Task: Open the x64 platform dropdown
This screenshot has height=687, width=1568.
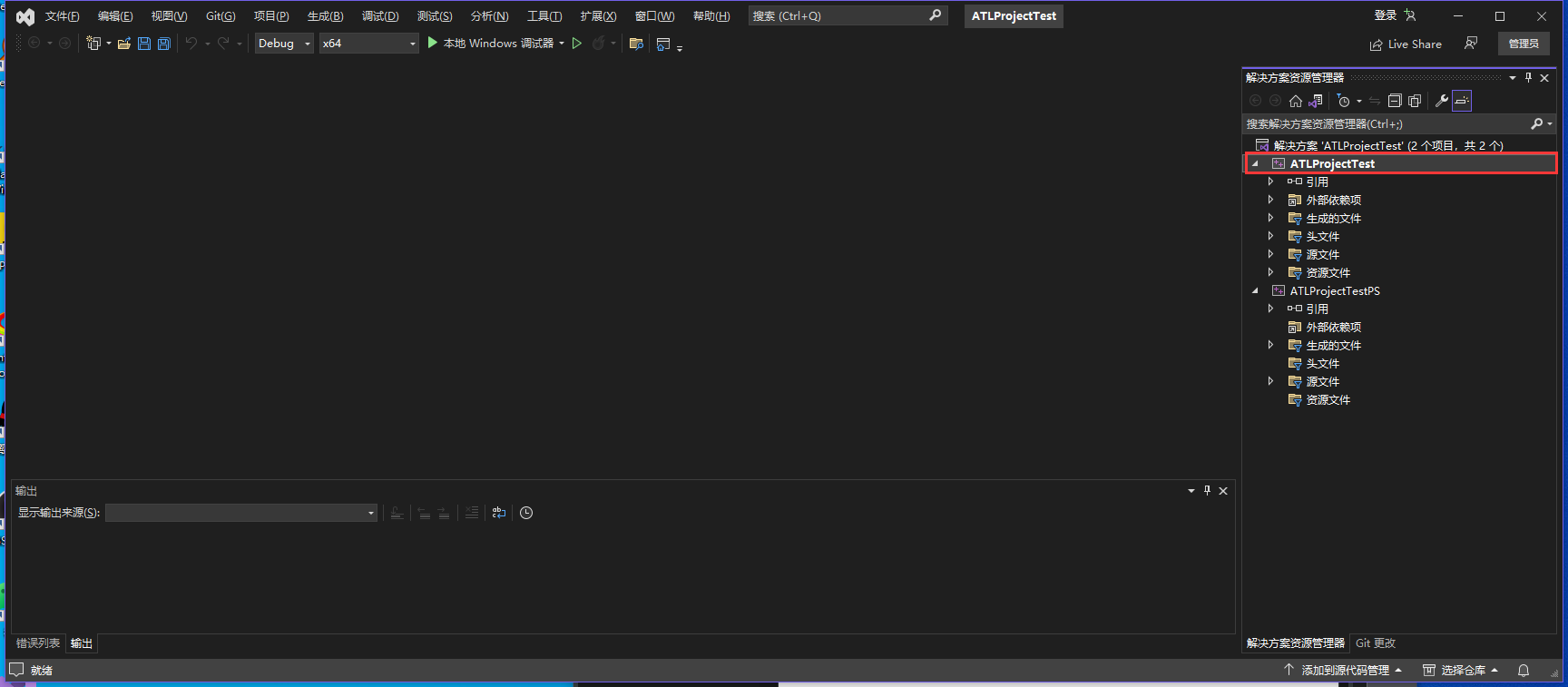Action: pos(369,44)
